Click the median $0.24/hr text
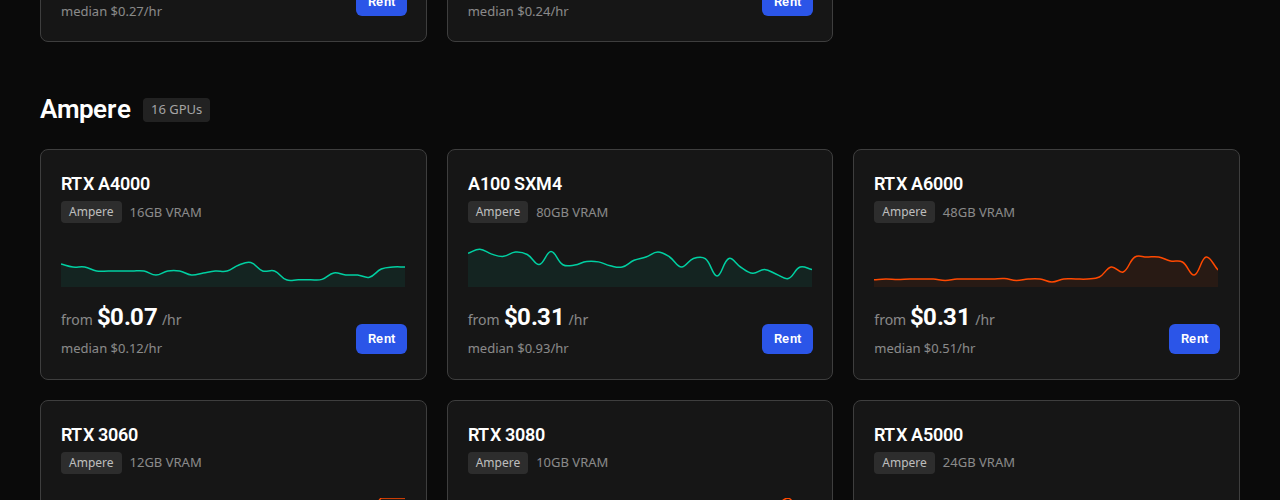This screenshot has width=1280, height=500. (518, 12)
